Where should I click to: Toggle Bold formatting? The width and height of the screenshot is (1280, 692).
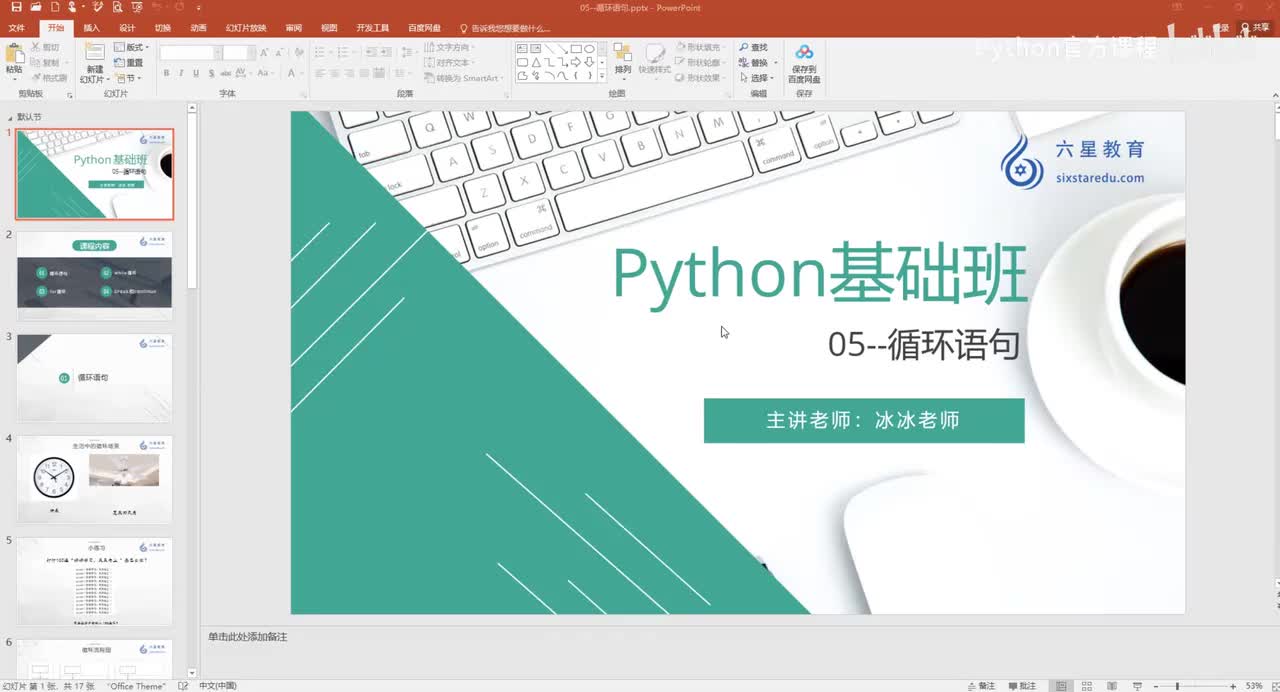[166, 73]
